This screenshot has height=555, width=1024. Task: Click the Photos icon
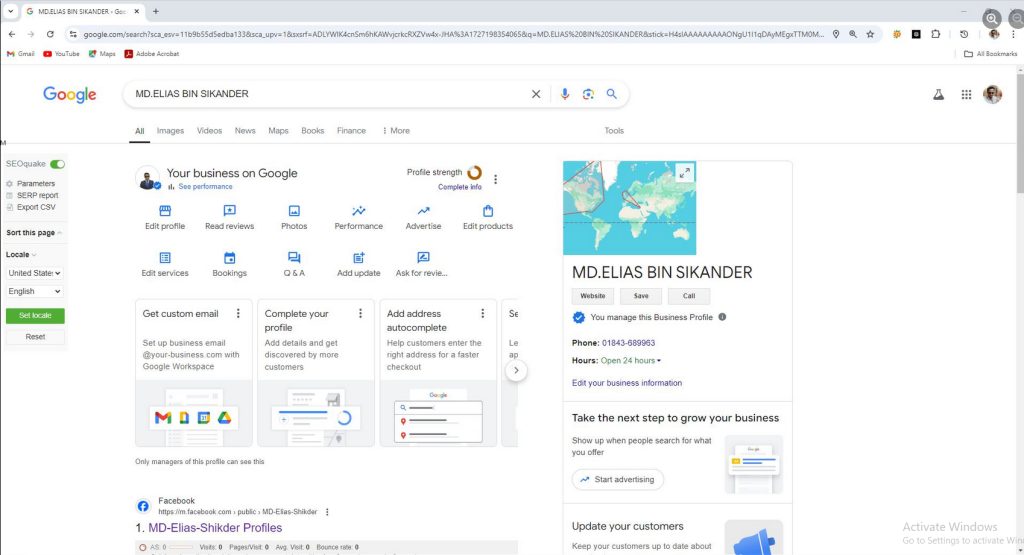(294, 211)
